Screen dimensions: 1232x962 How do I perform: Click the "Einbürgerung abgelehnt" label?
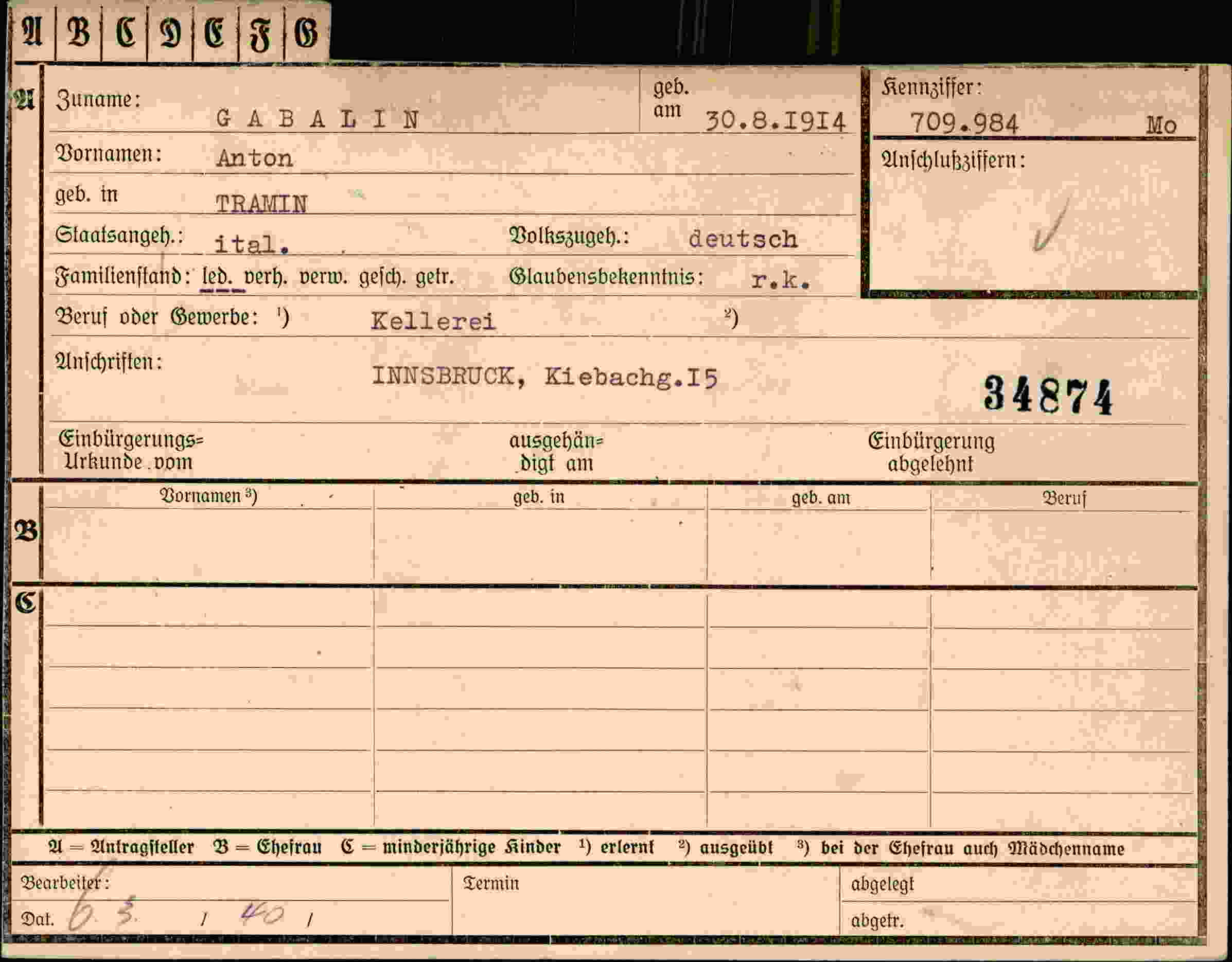pos(931,452)
